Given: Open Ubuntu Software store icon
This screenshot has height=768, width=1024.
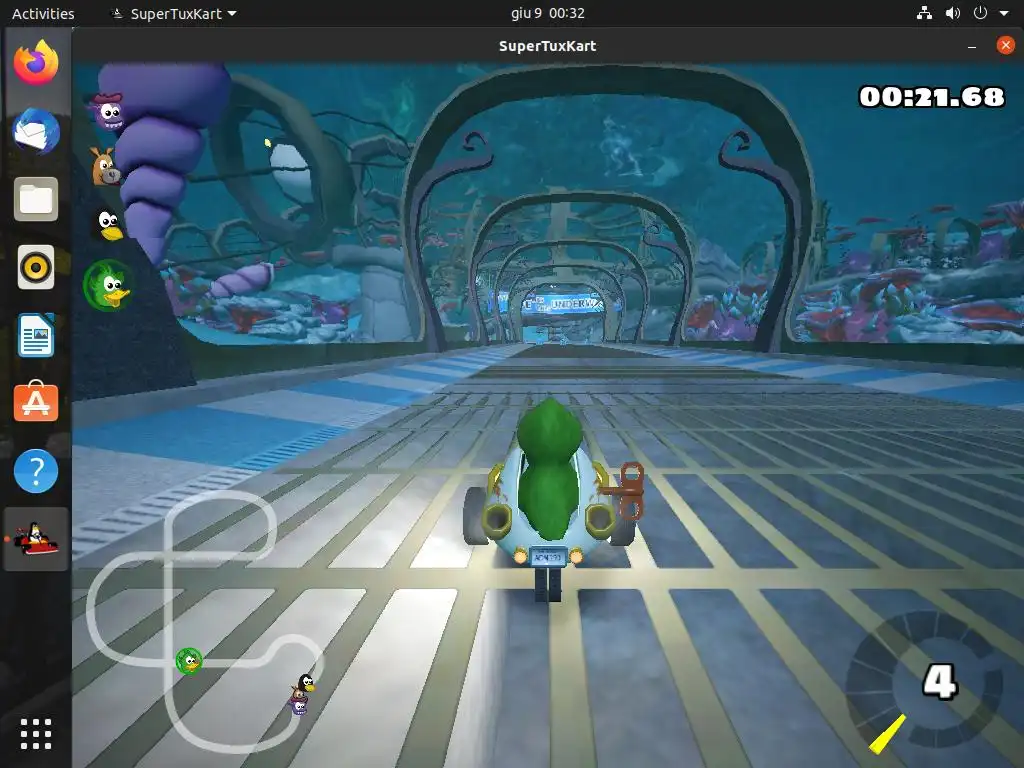Looking at the screenshot, I should click(x=36, y=401).
